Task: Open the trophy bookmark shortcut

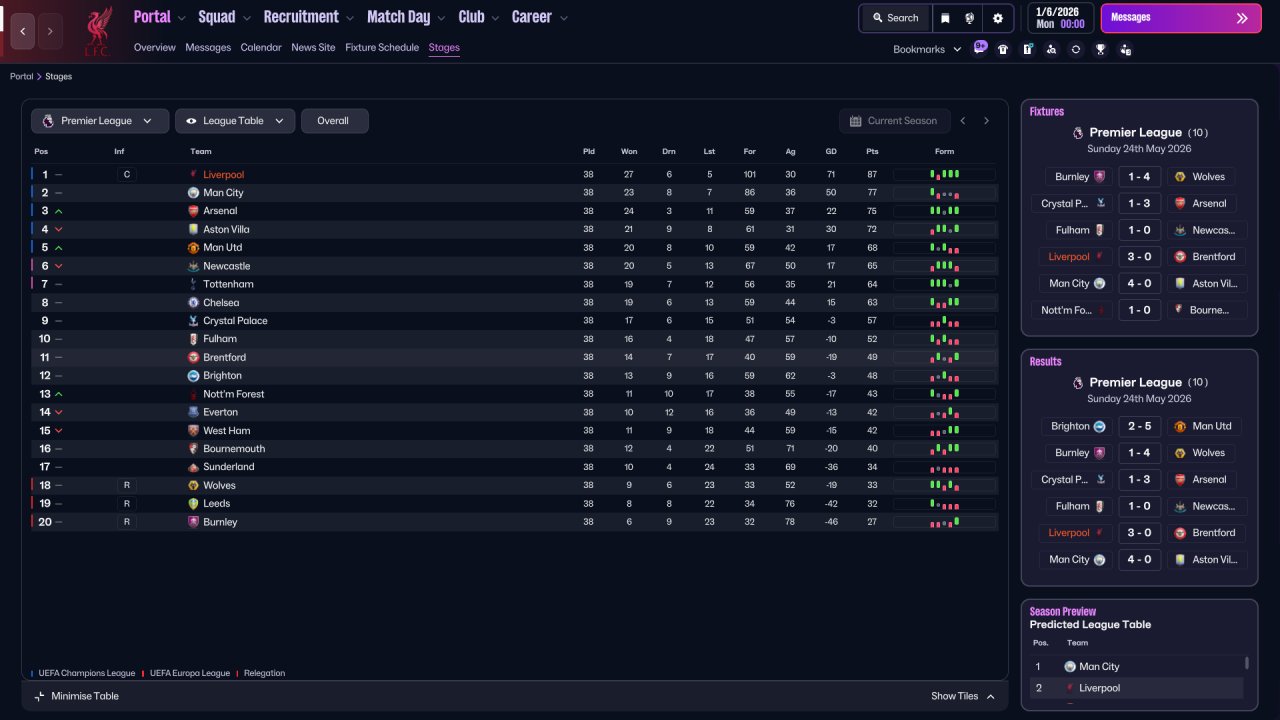Action: pyautogui.click(x=1100, y=49)
